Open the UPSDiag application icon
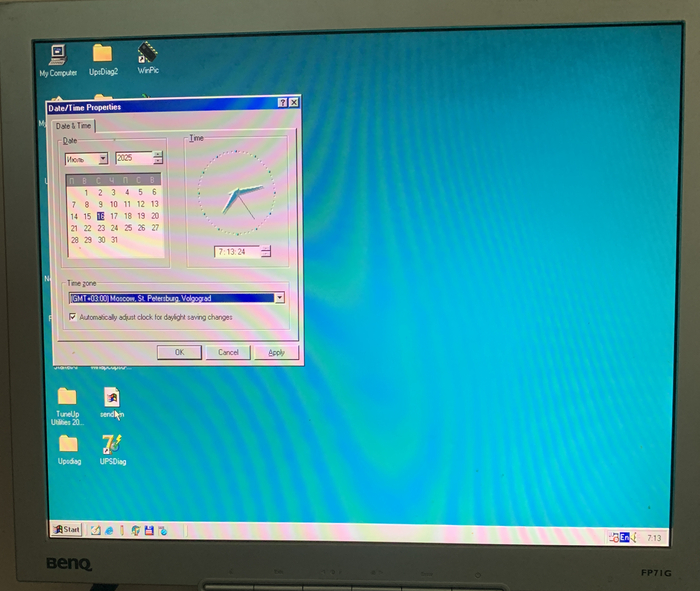 pos(112,445)
